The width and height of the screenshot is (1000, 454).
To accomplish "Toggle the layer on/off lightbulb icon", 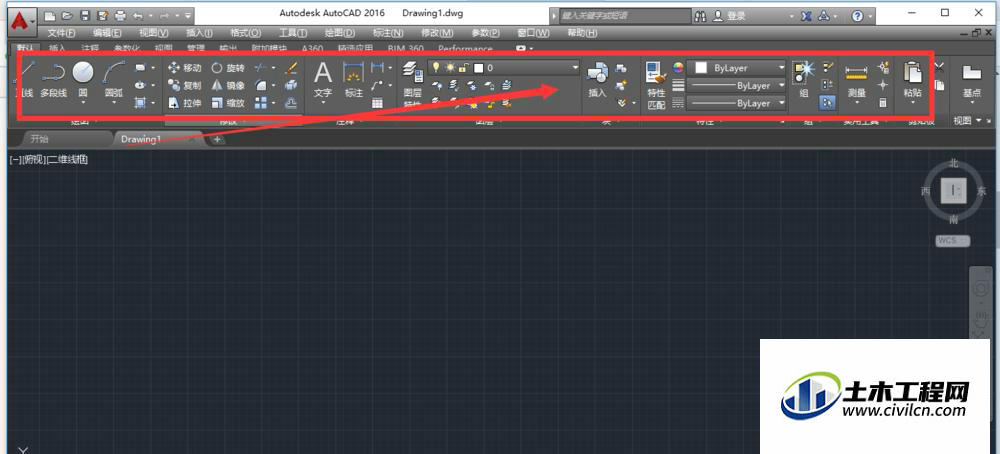I will pos(436,67).
